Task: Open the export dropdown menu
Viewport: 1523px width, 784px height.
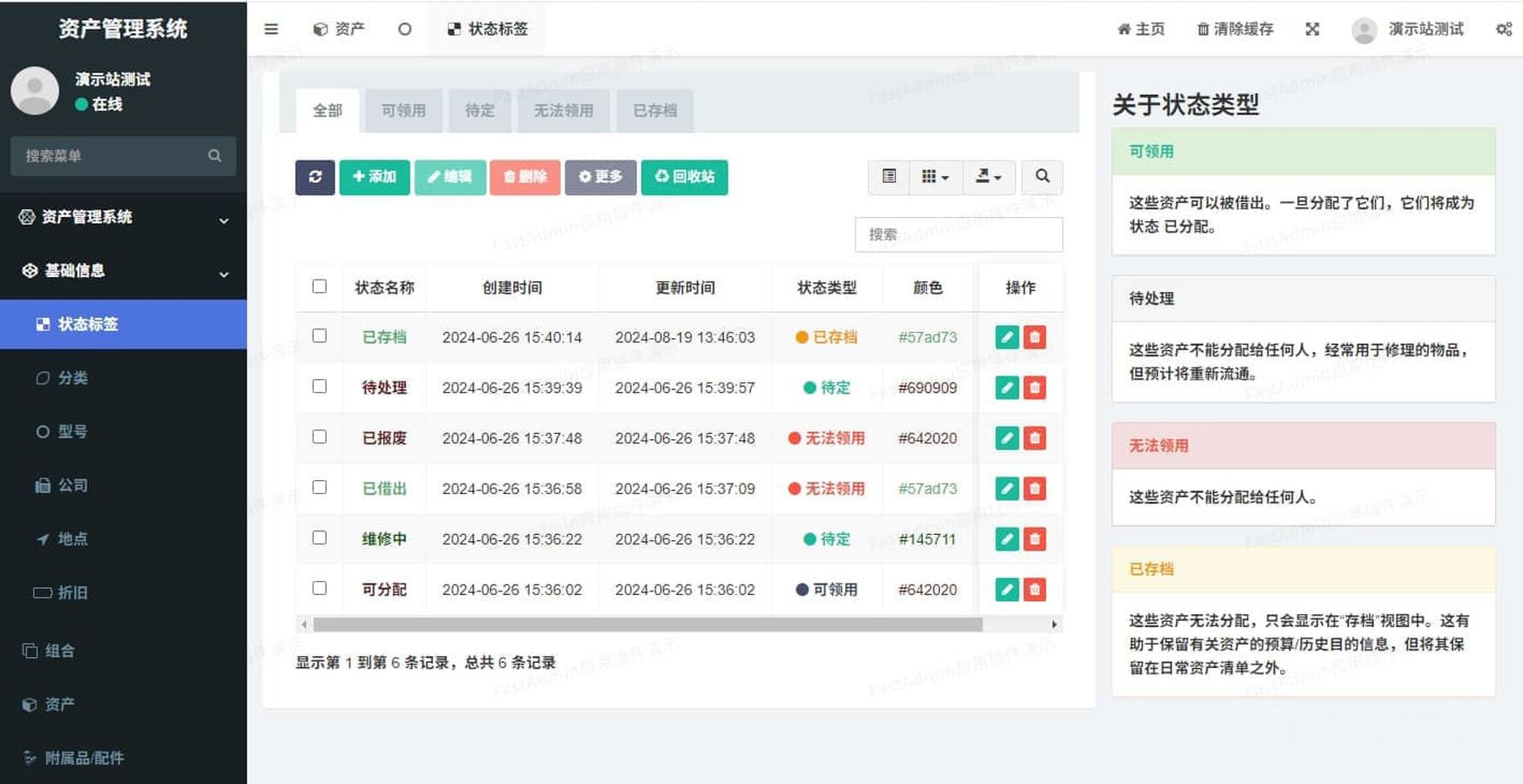Action: point(988,177)
